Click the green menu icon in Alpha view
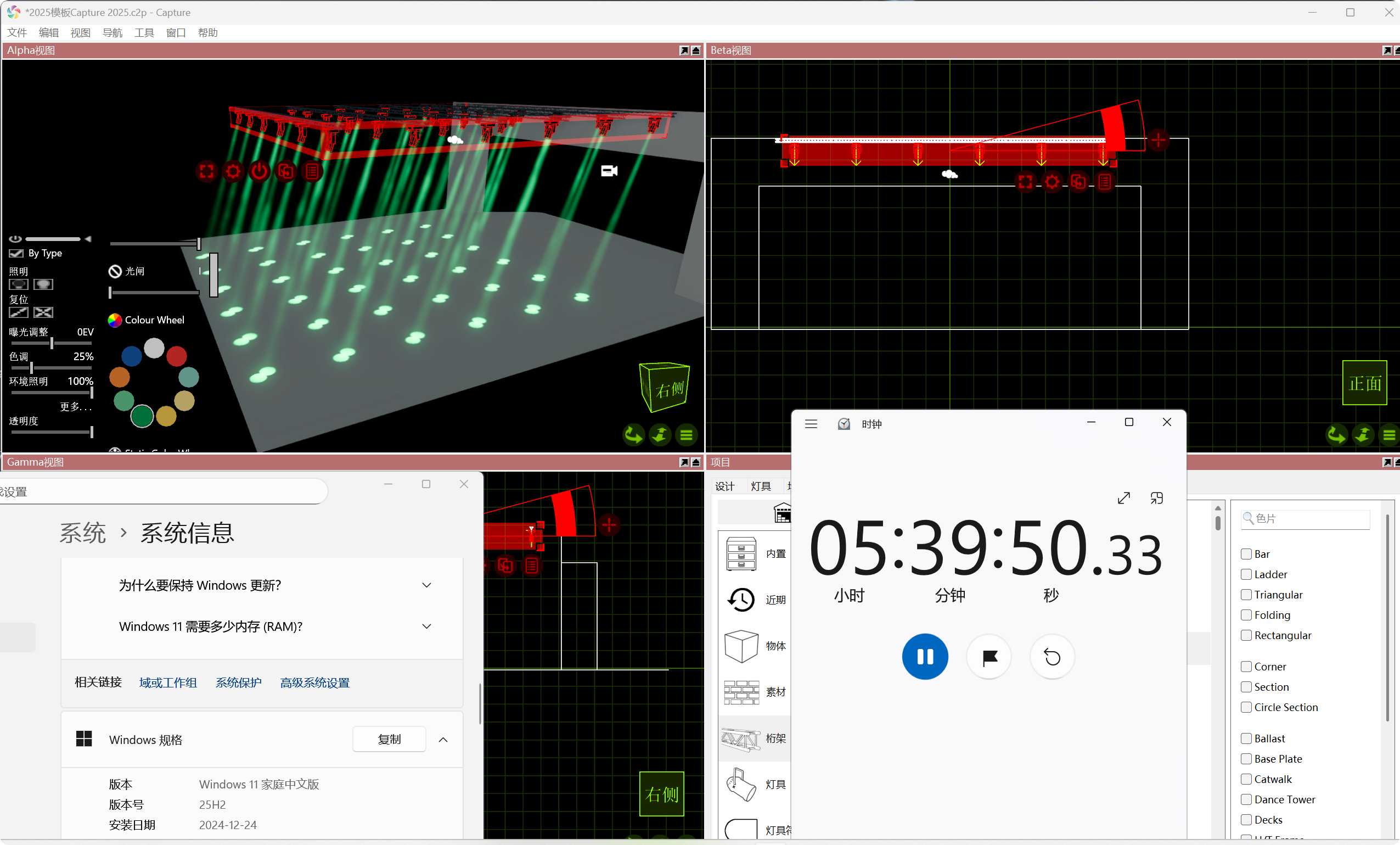This screenshot has height=845, width=1400. [x=687, y=435]
